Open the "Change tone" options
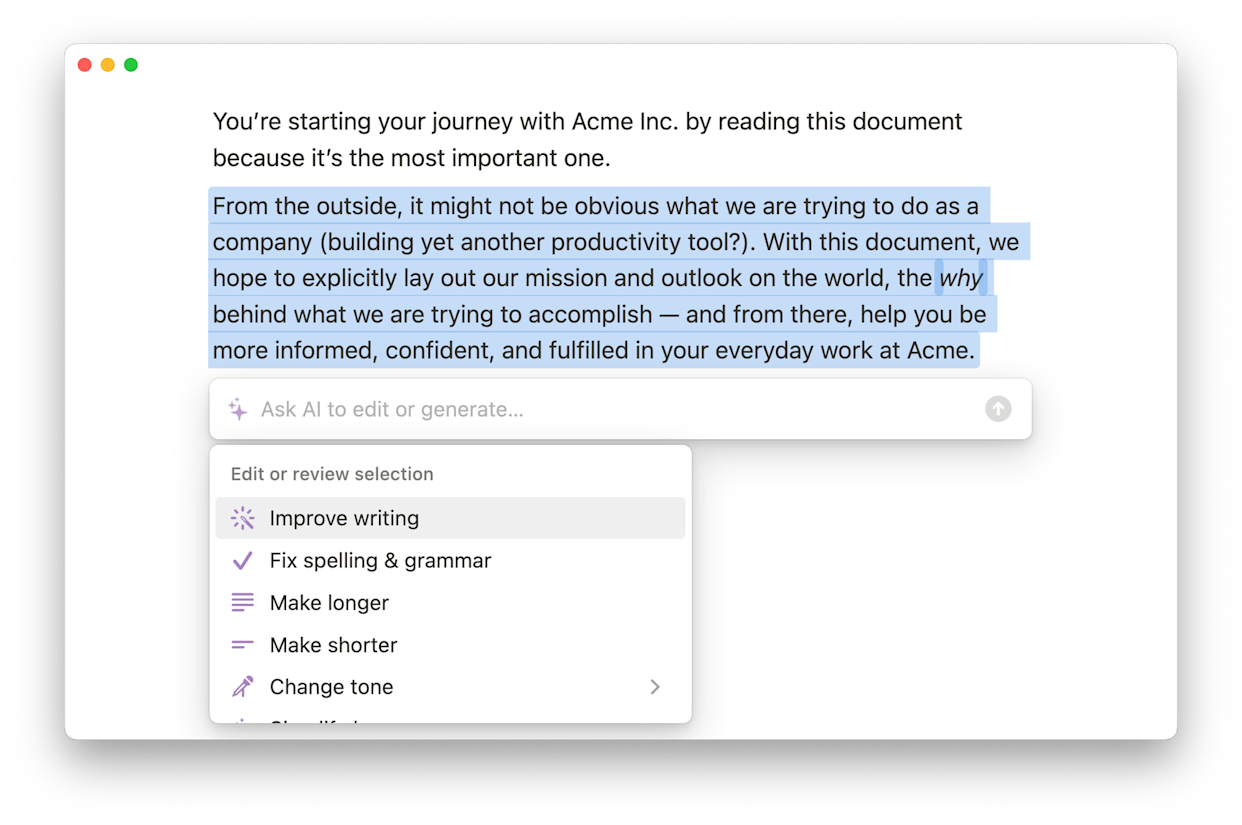This screenshot has height=825, width=1242. (331, 687)
